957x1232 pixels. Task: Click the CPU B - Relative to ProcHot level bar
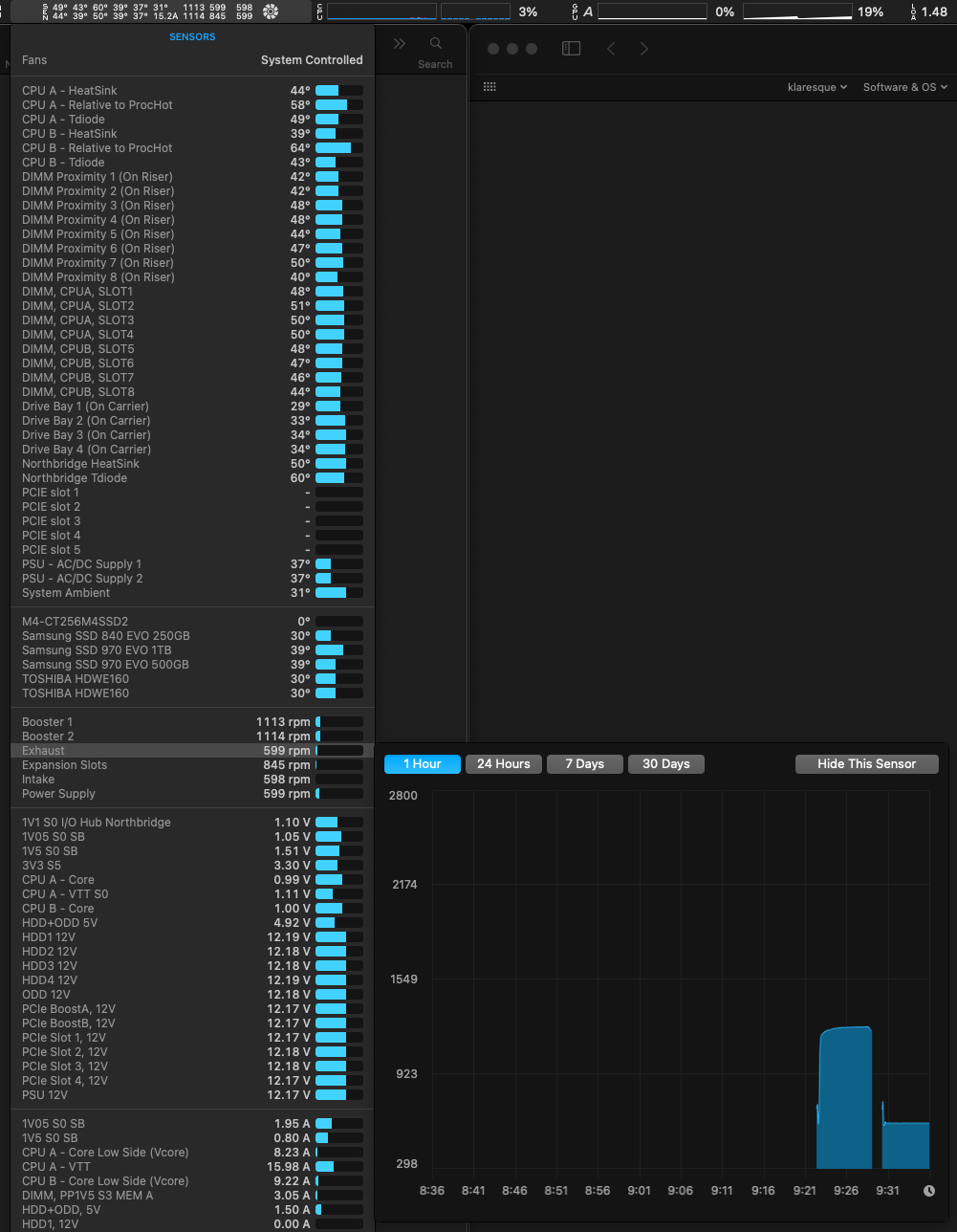[x=339, y=148]
